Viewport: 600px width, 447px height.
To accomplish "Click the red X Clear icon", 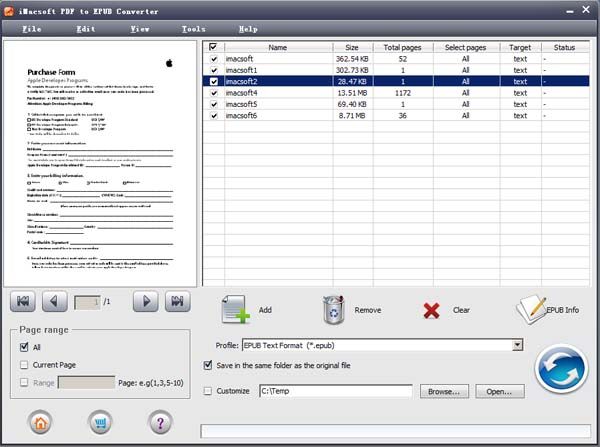I will click(x=431, y=310).
